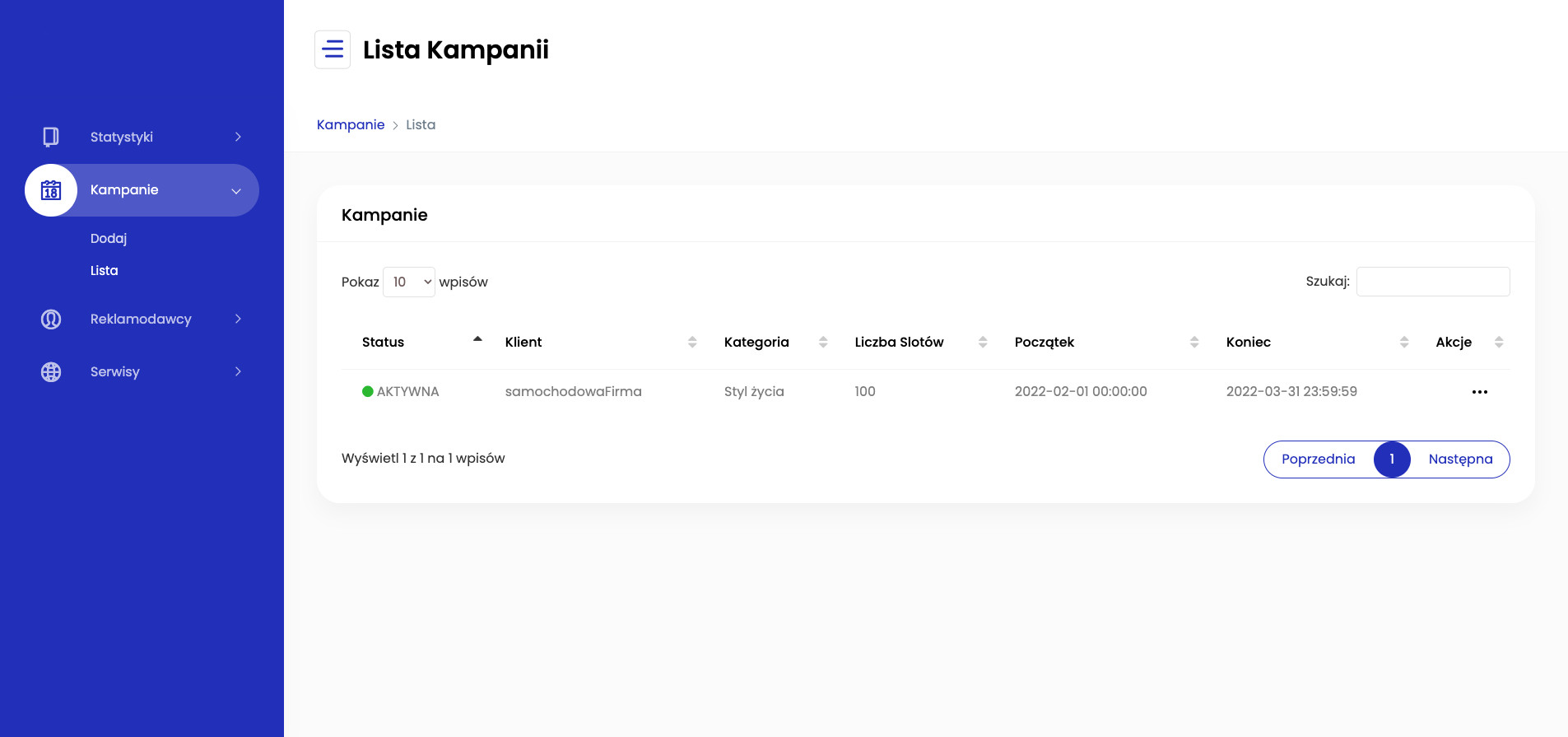Click the Reklamodawcy user icon
1568x737 pixels.
[x=51, y=319]
